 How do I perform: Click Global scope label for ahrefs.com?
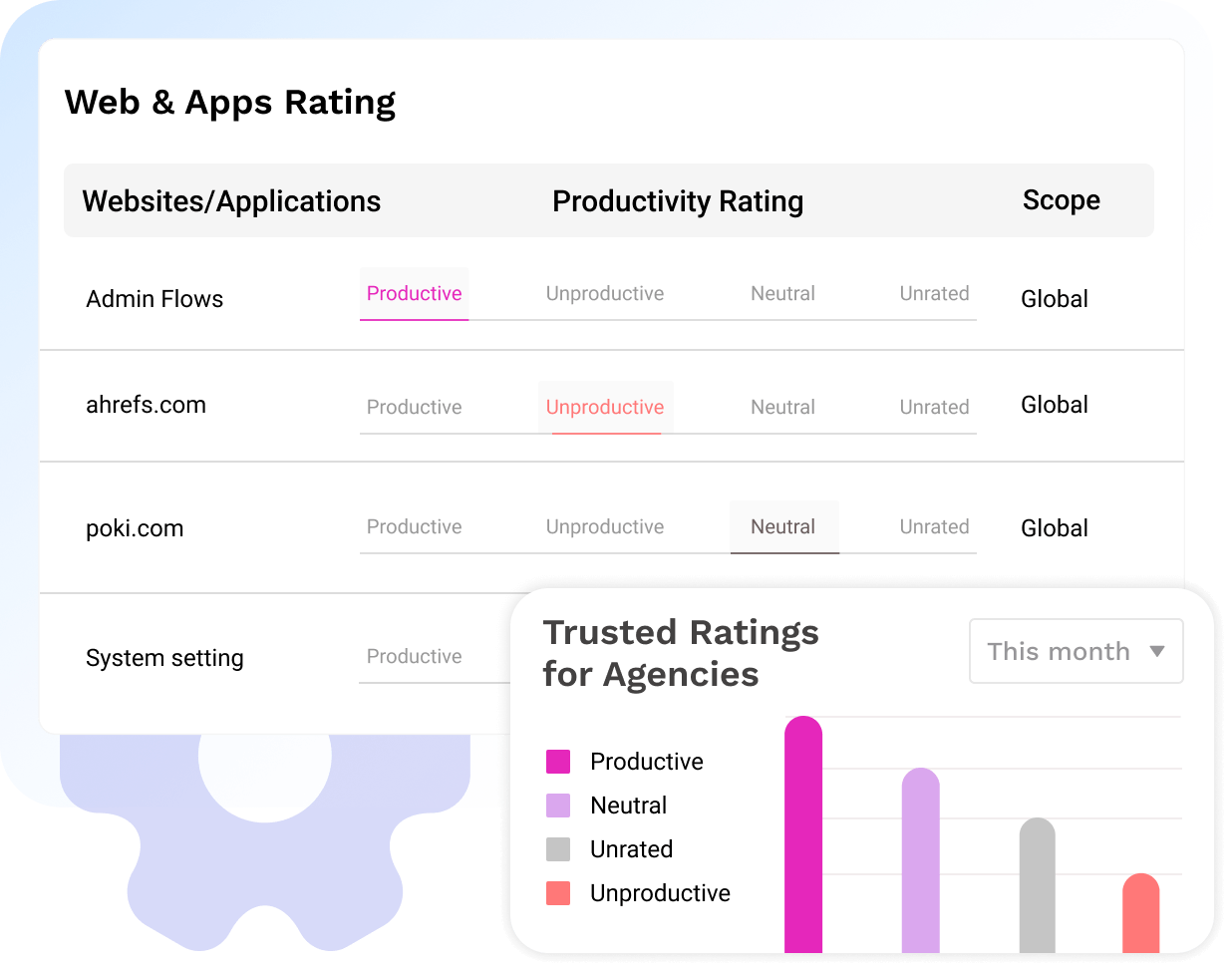[x=1054, y=405]
